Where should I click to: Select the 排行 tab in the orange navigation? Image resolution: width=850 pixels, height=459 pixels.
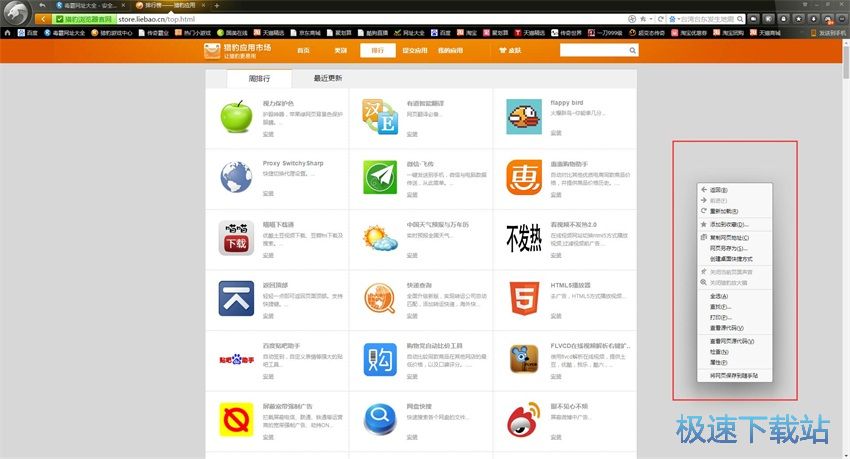377,50
